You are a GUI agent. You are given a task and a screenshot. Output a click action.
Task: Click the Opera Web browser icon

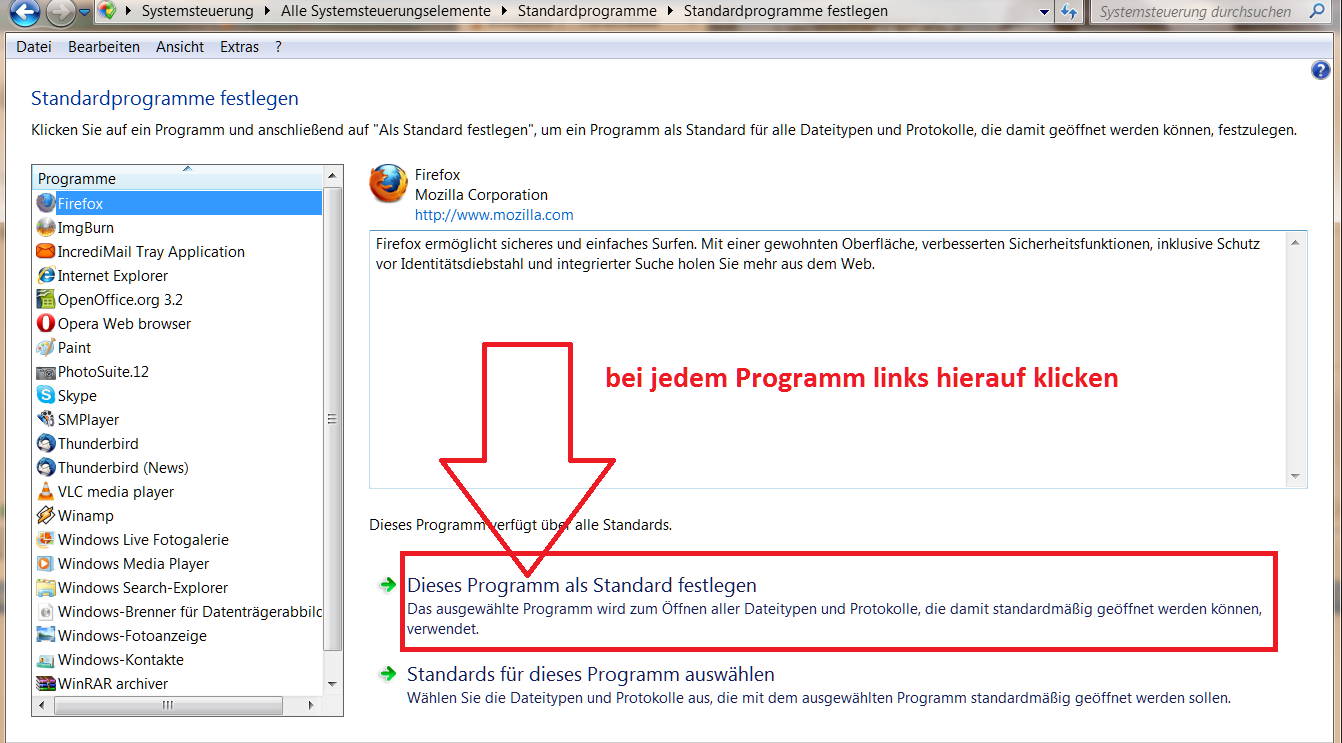pos(46,323)
